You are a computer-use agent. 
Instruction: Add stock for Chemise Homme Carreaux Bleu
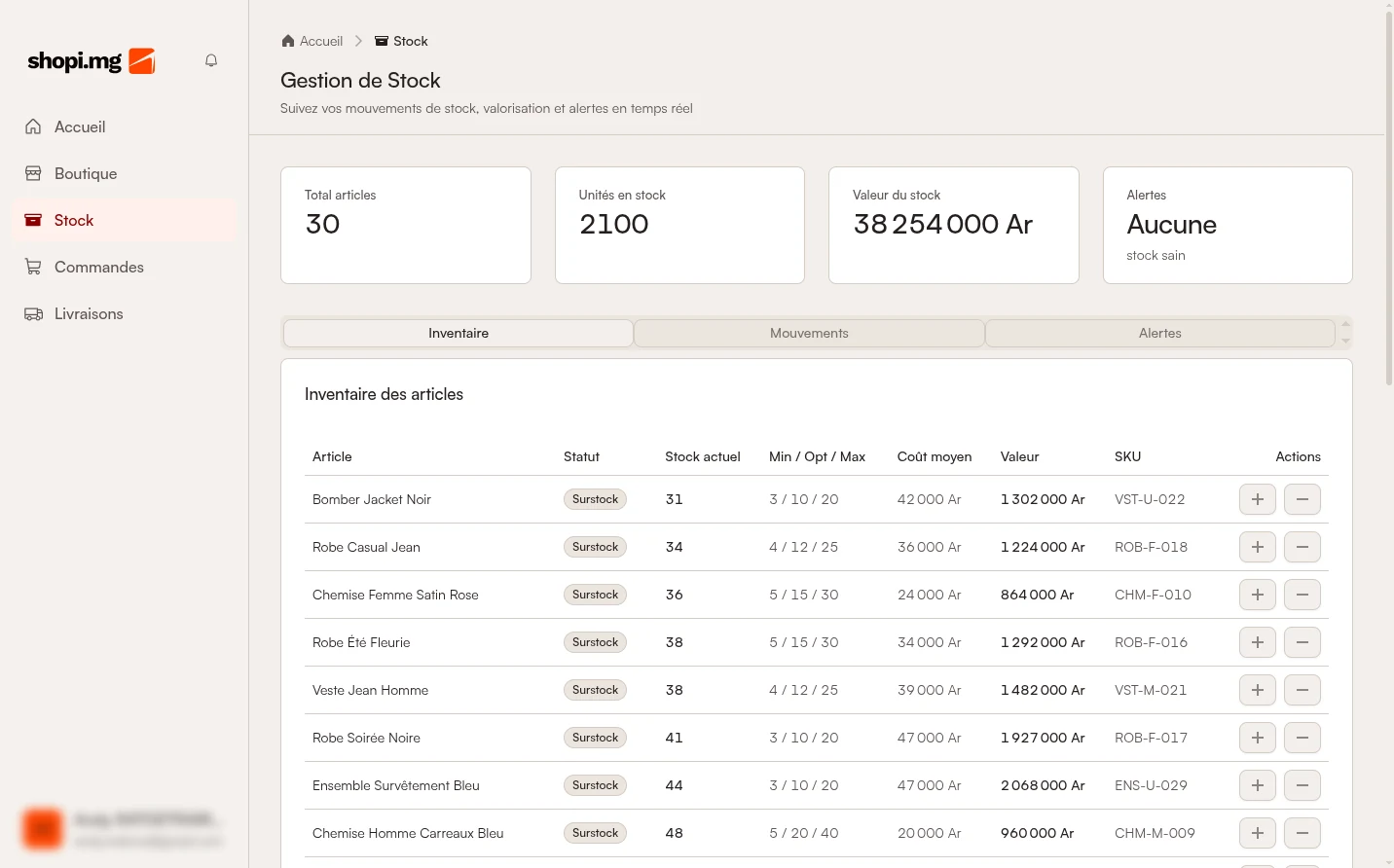pos(1258,833)
